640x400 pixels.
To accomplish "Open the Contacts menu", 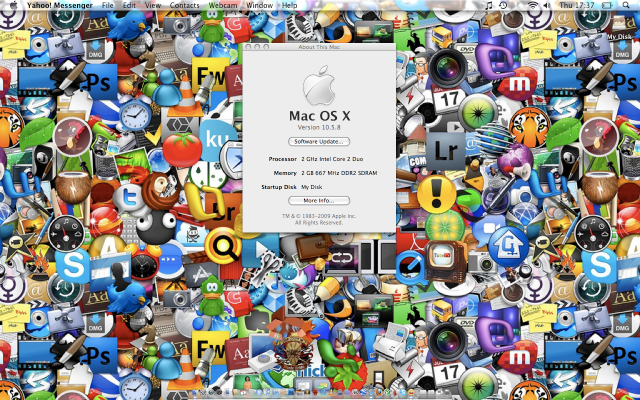I will click(x=184, y=5).
